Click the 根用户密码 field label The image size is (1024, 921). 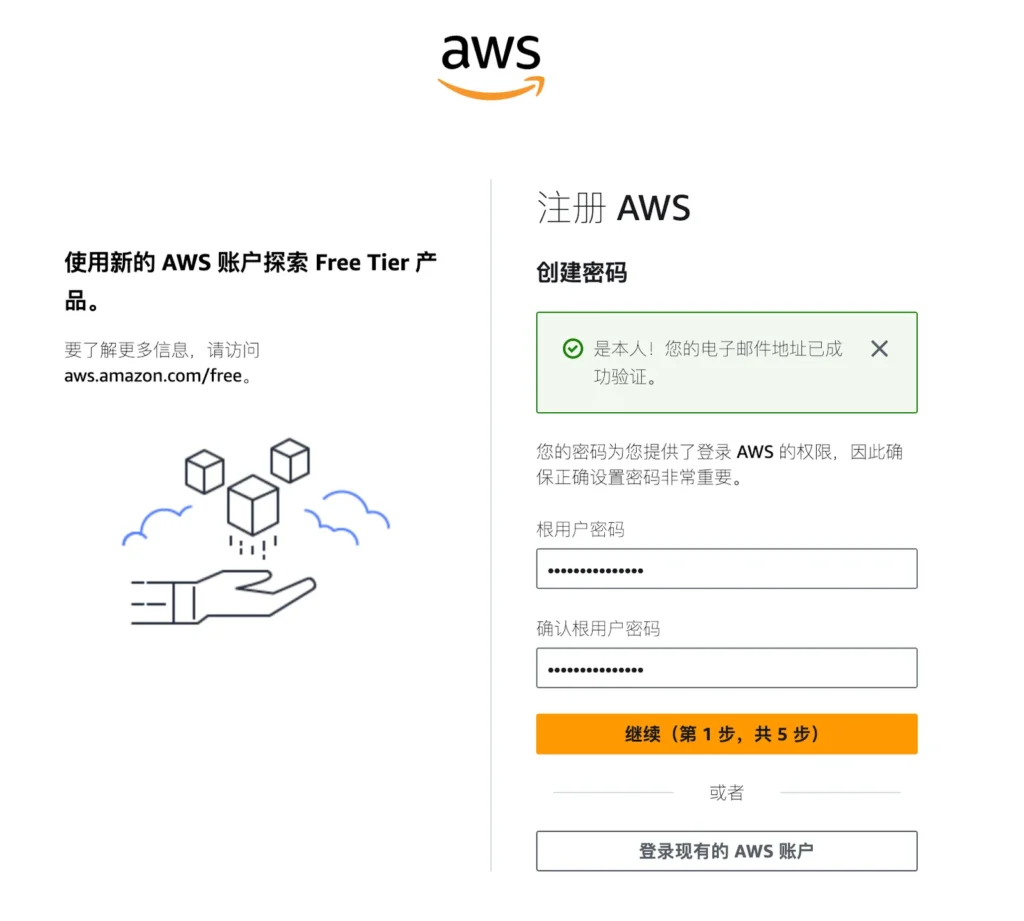580,529
